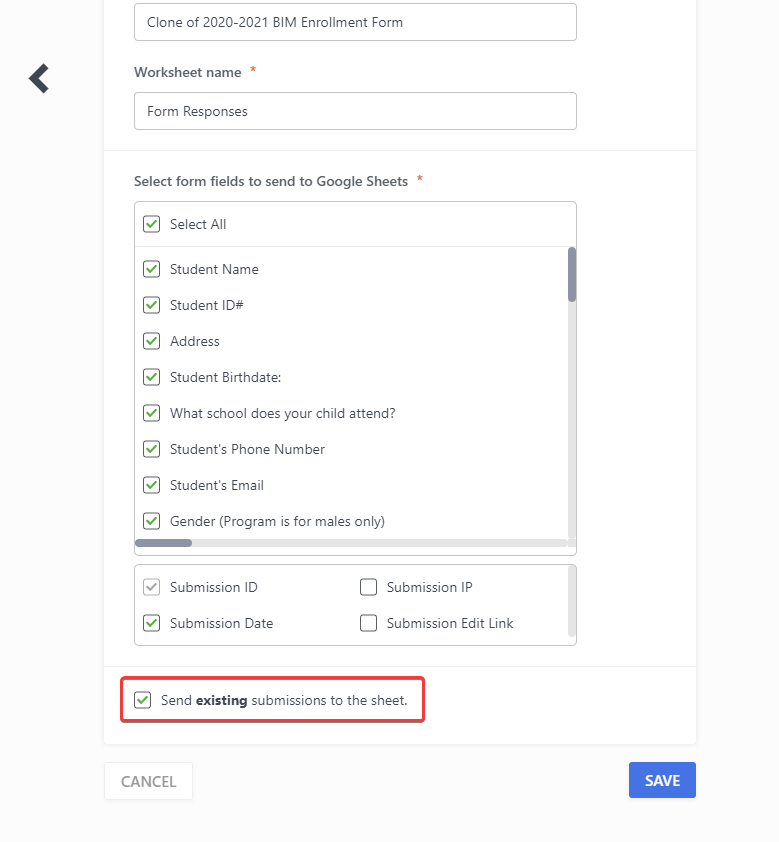This screenshot has width=779, height=842.
Task: Click the Cancel button
Action: [x=148, y=781]
